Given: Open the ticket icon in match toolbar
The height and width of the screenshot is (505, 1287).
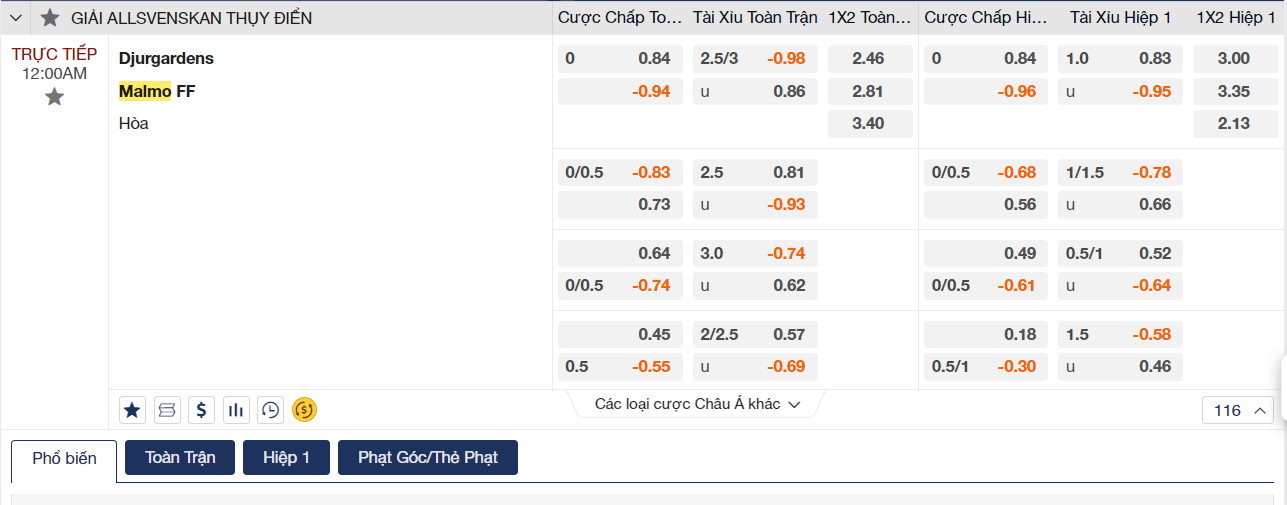Looking at the screenshot, I should 167,409.
